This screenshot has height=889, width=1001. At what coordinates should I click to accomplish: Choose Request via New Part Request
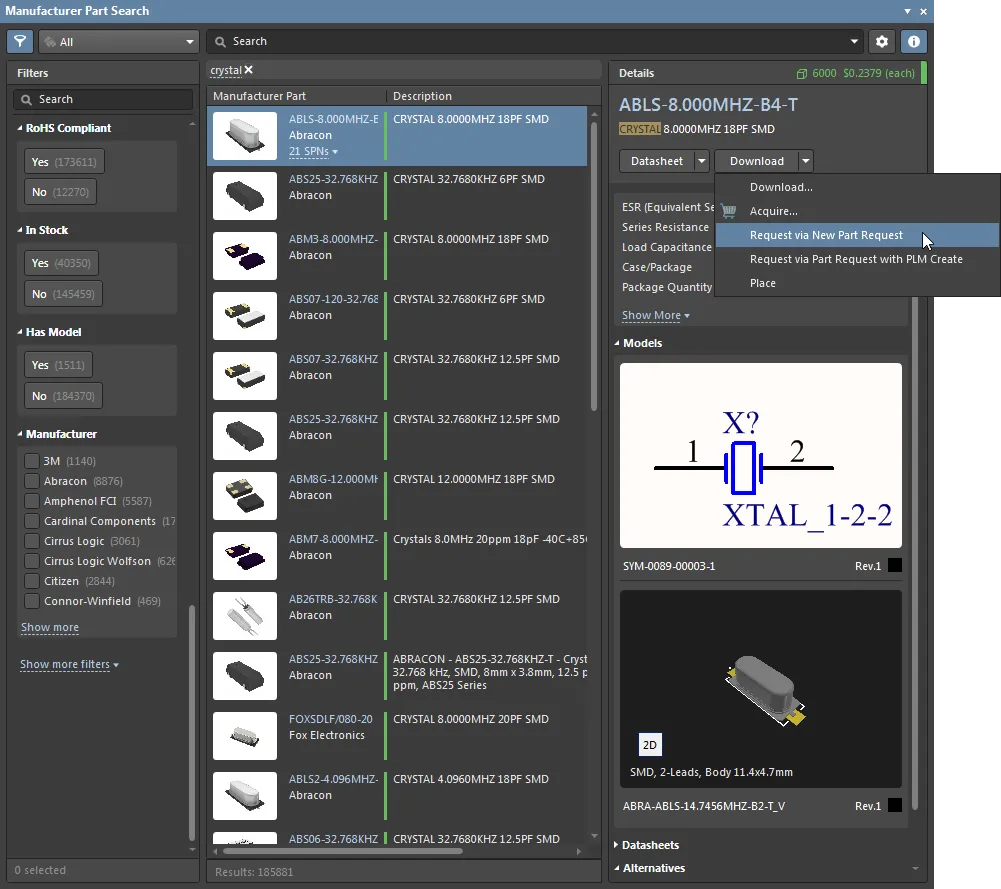[x=857, y=235]
